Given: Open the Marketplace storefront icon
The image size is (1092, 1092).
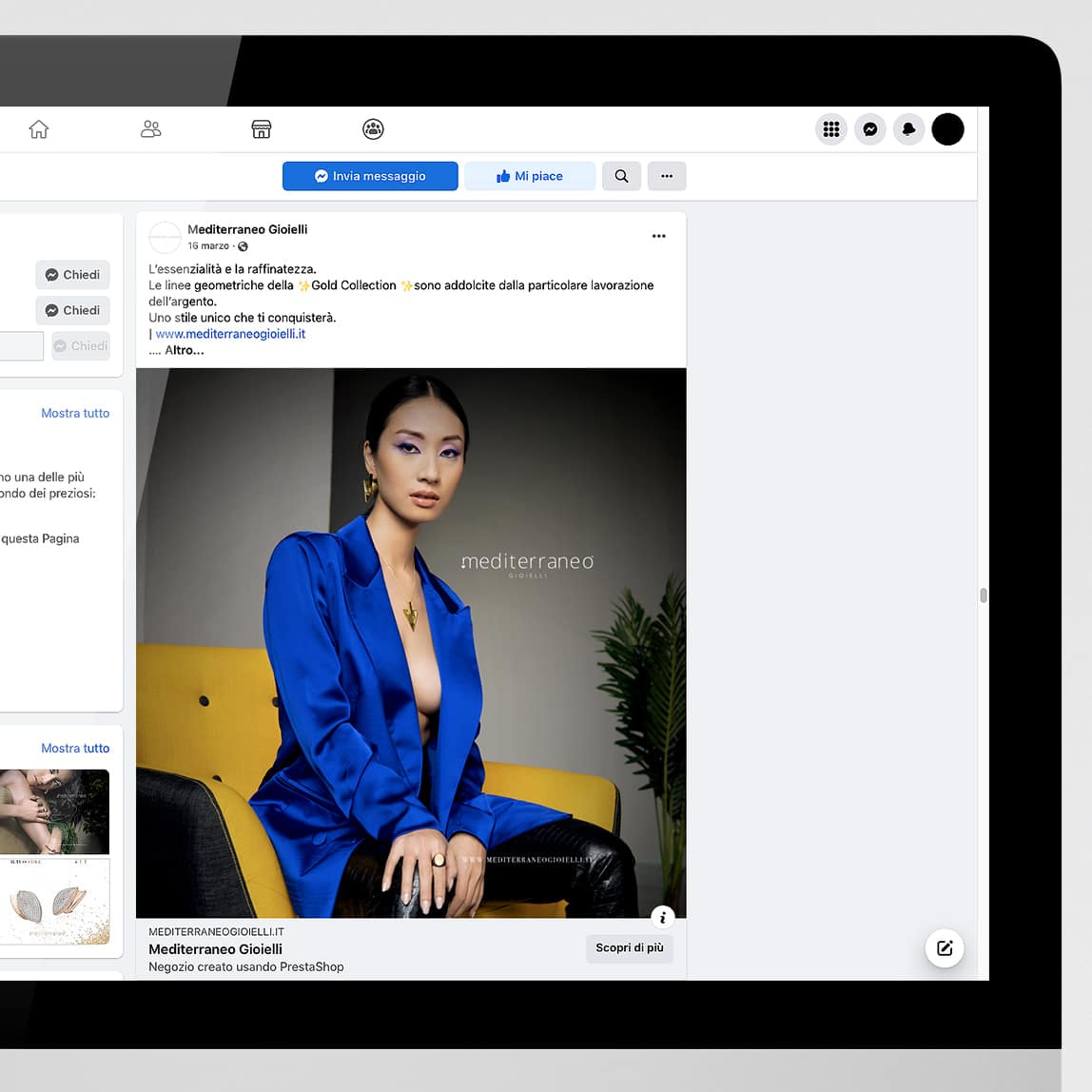Looking at the screenshot, I should [262, 129].
